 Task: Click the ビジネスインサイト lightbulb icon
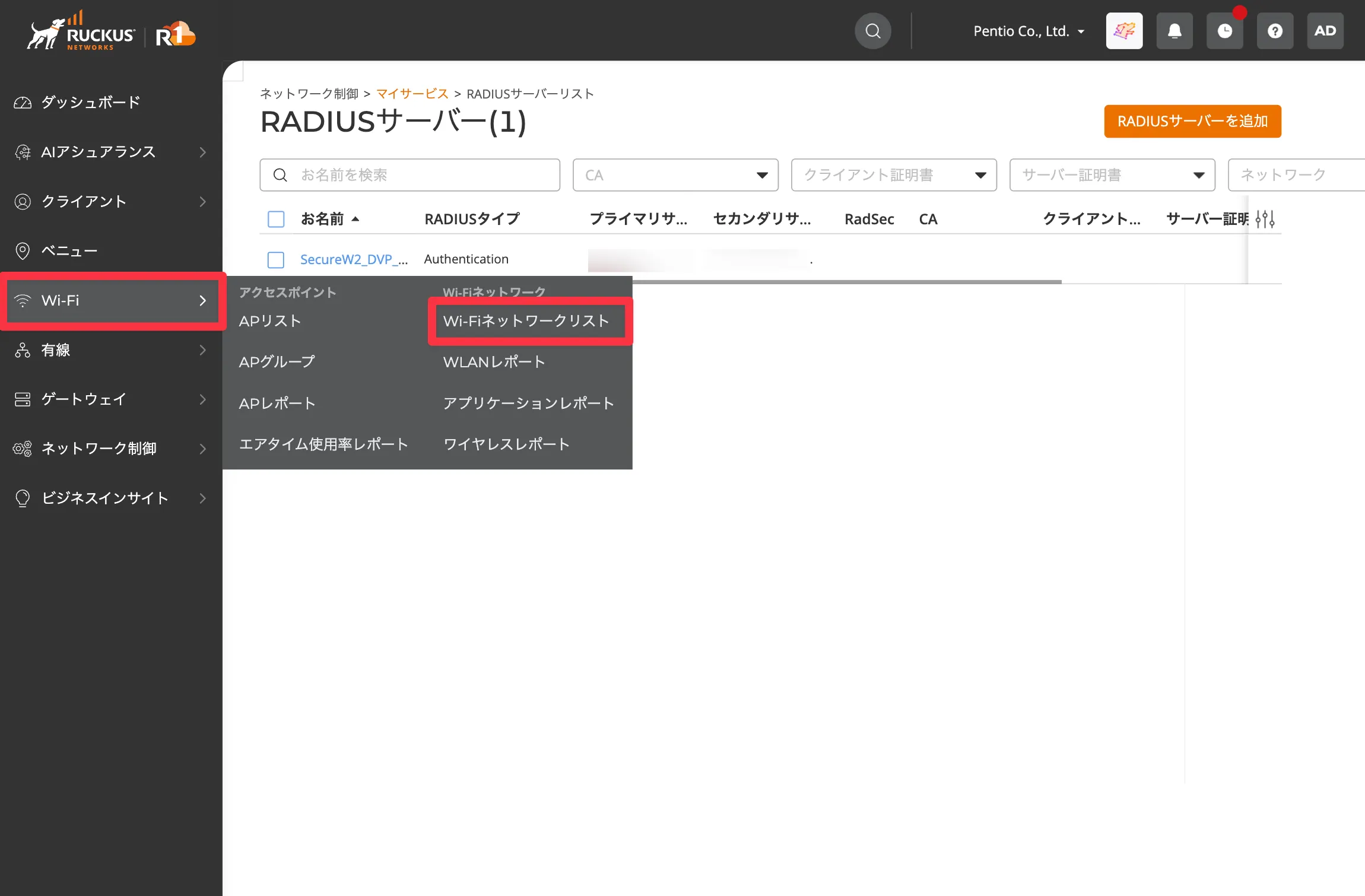pyautogui.click(x=23, y=498)
